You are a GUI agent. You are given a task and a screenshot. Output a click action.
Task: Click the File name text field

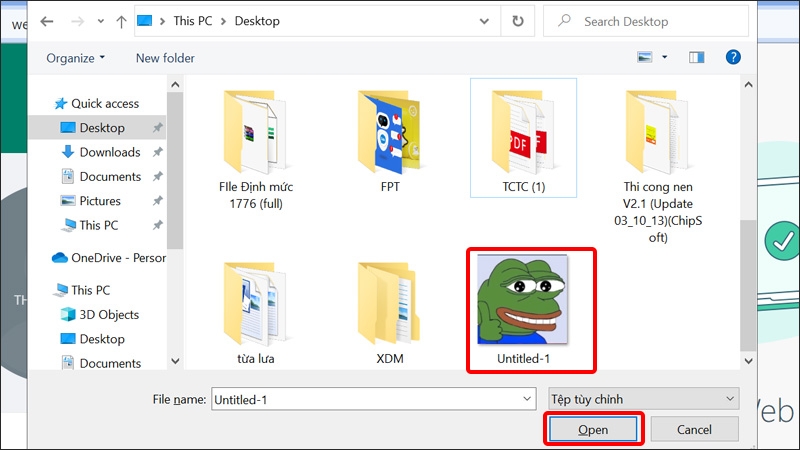pyautogui.click(x=365, y=399)
